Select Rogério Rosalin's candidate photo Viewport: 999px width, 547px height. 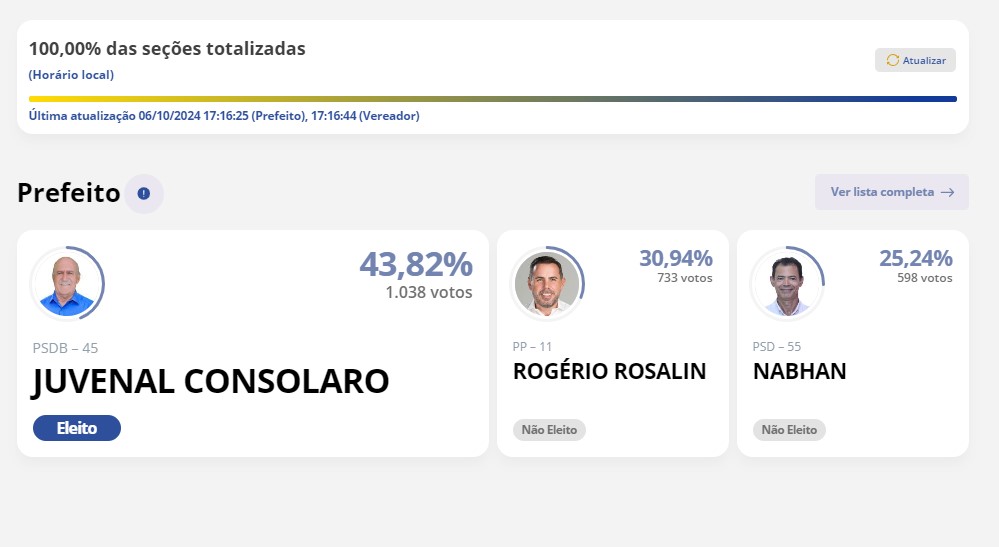547,283
